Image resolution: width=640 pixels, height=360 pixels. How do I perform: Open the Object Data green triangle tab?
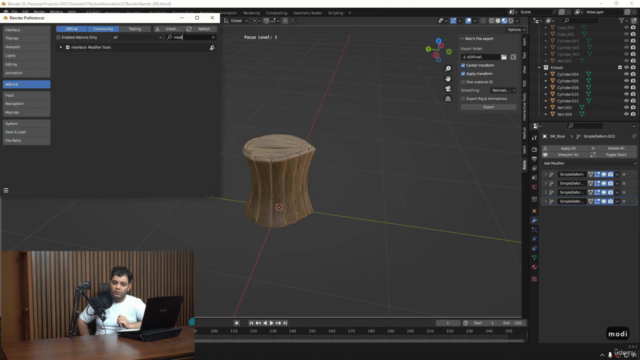[534, 258]
